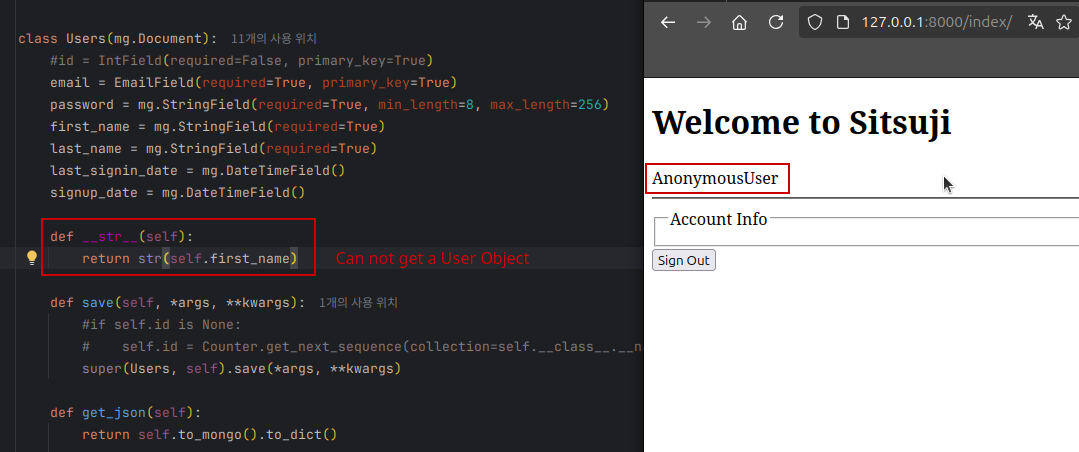The height and width of the screenshot is (452, 1079).
Task: Click the browser Back arrow button
Action: pos(668,22)
